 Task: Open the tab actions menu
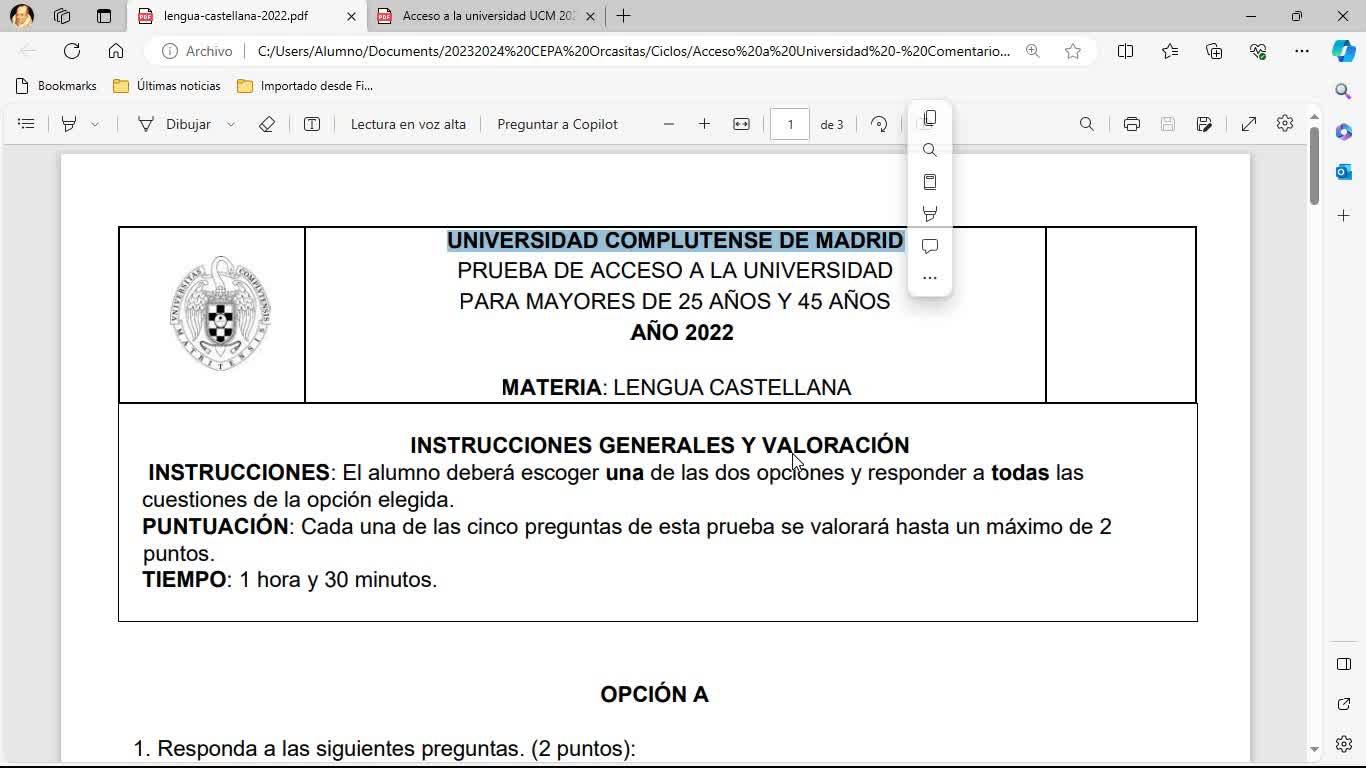[x=104, y=16]
